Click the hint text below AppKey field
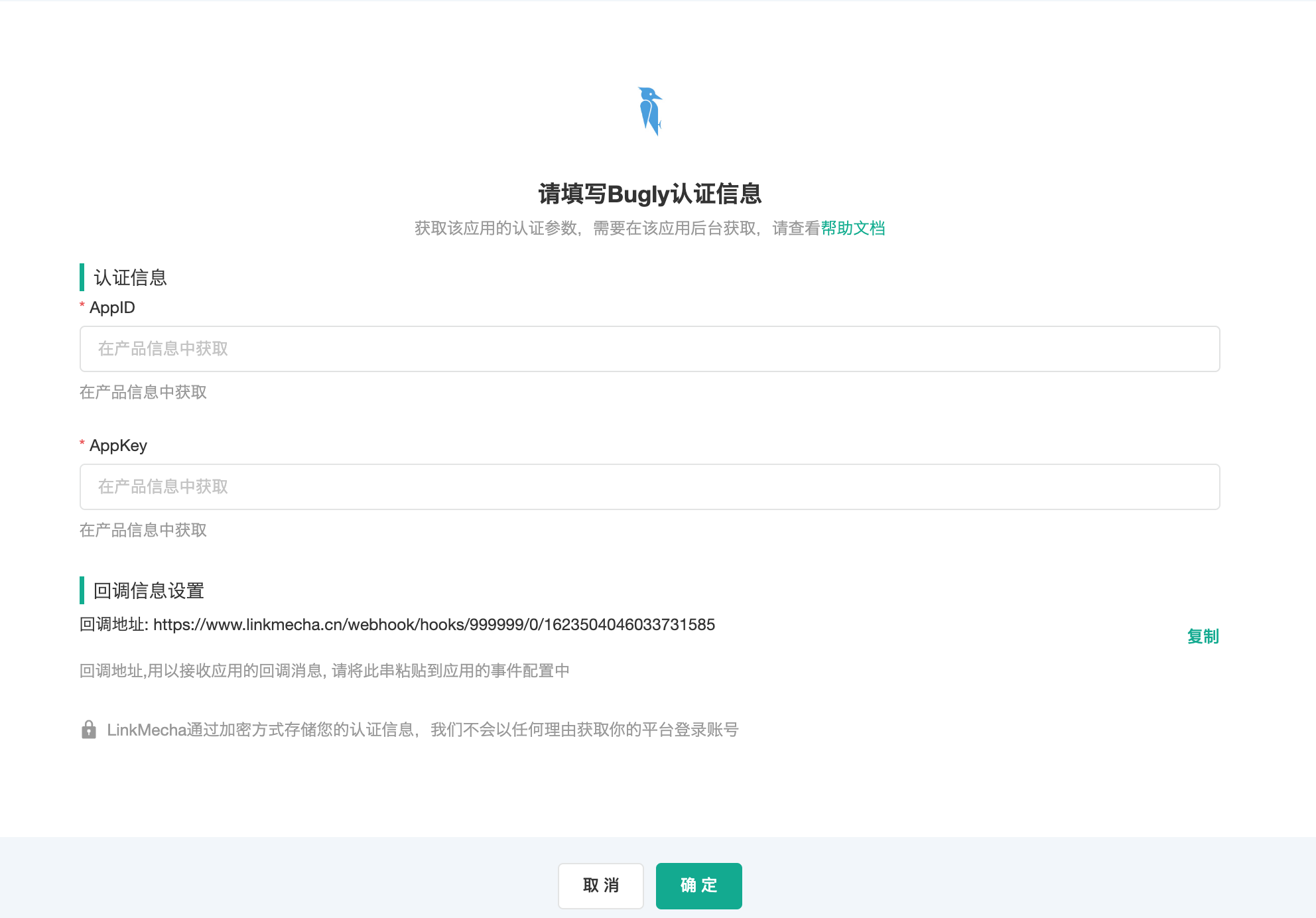 pos(143,531)
